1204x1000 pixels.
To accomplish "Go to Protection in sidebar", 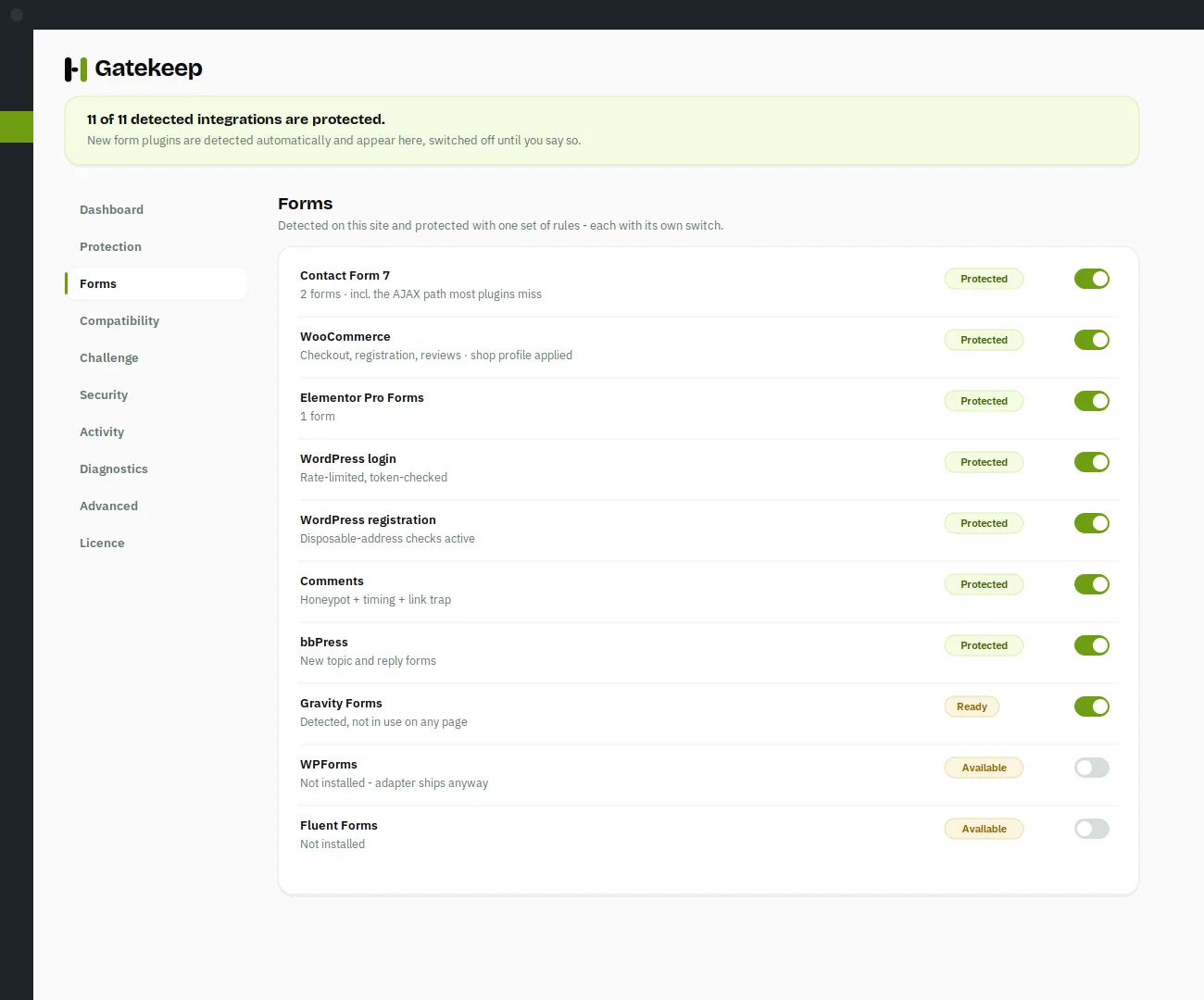I will [x=156, y=246].
